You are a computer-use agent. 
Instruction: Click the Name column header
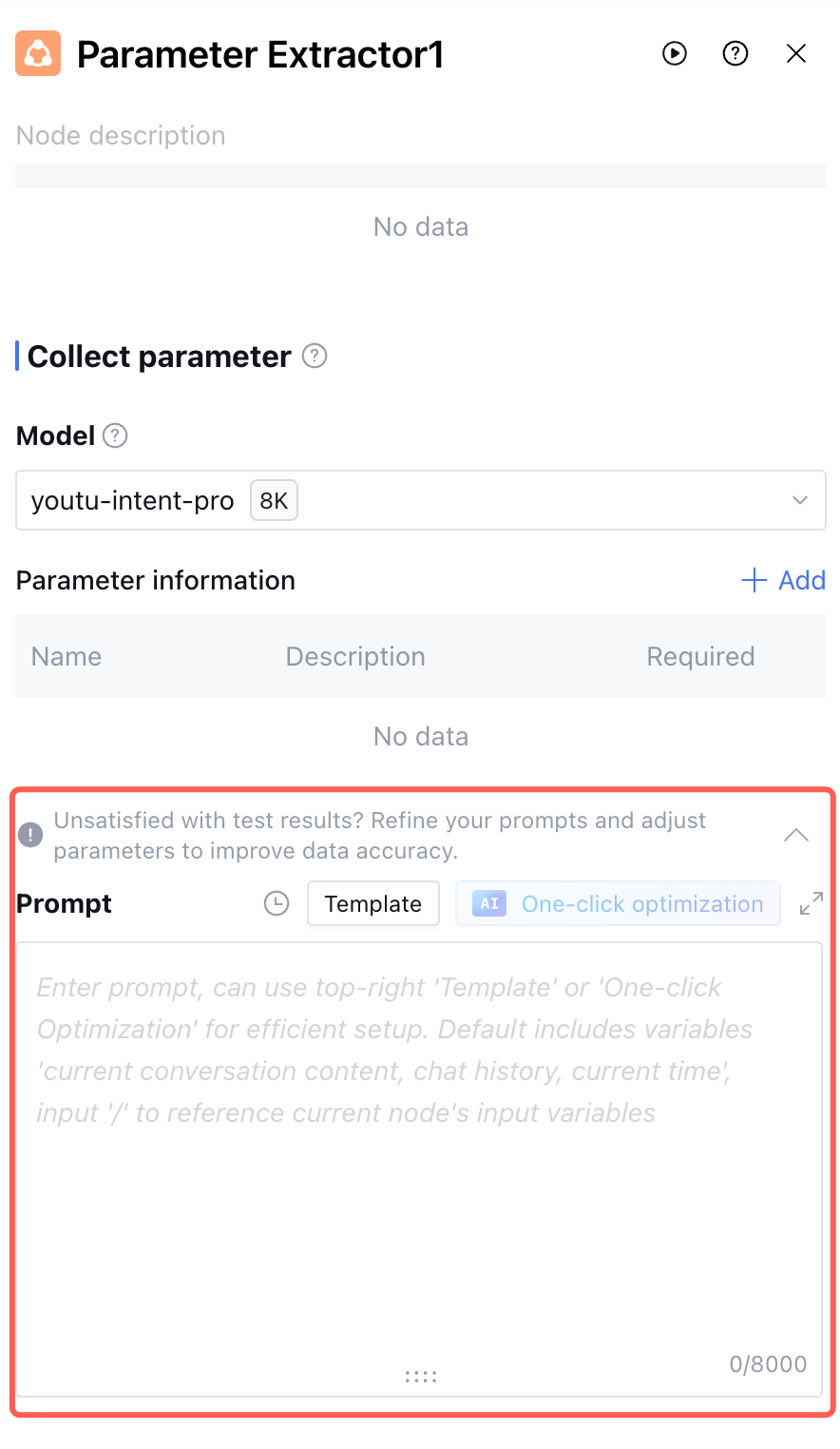[x=67, y=656]
